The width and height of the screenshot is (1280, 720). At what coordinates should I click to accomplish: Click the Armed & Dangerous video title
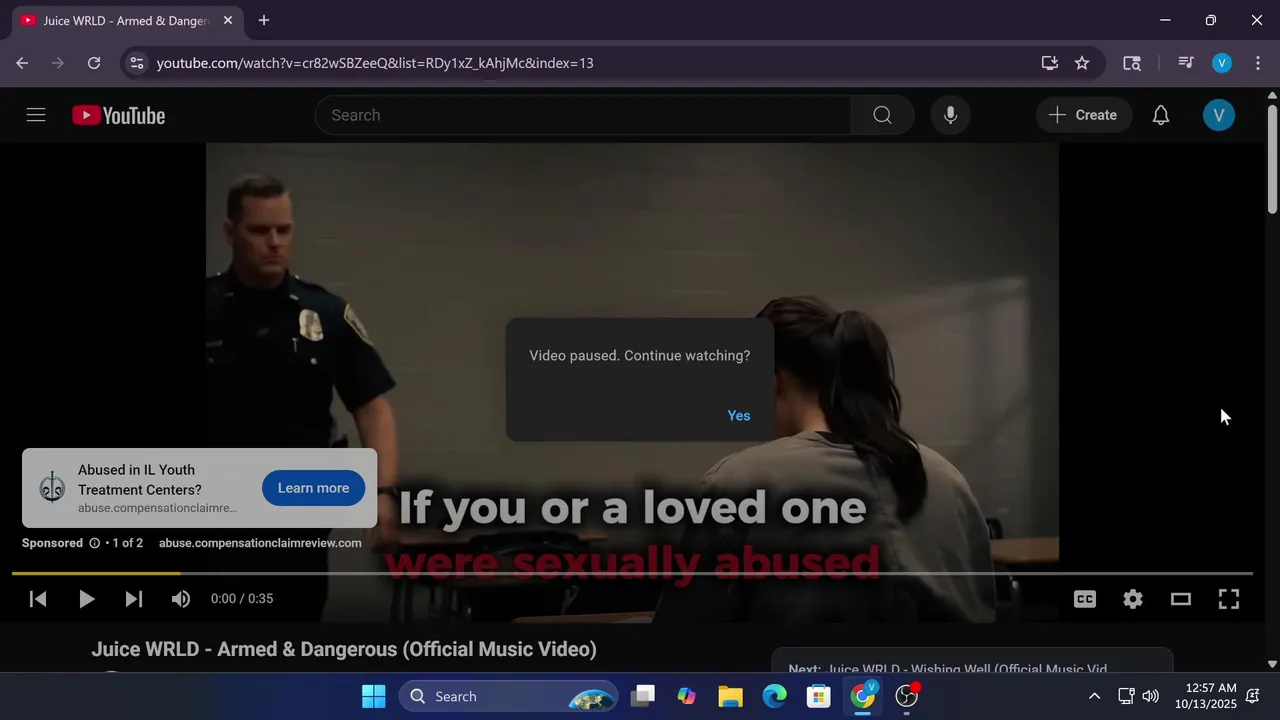tap(344, 649)
